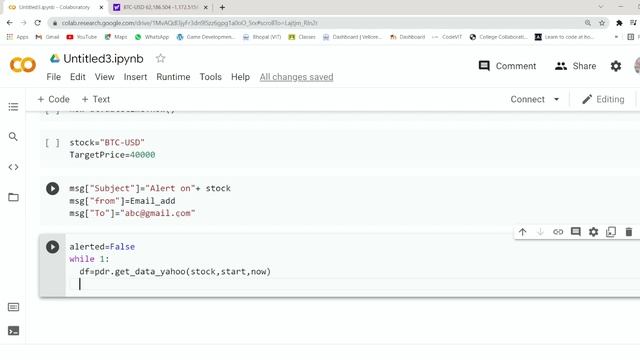Rename the Untitled3.ipynb title
The width and height of the screenshot is (640, 360).
pos(103,59)
